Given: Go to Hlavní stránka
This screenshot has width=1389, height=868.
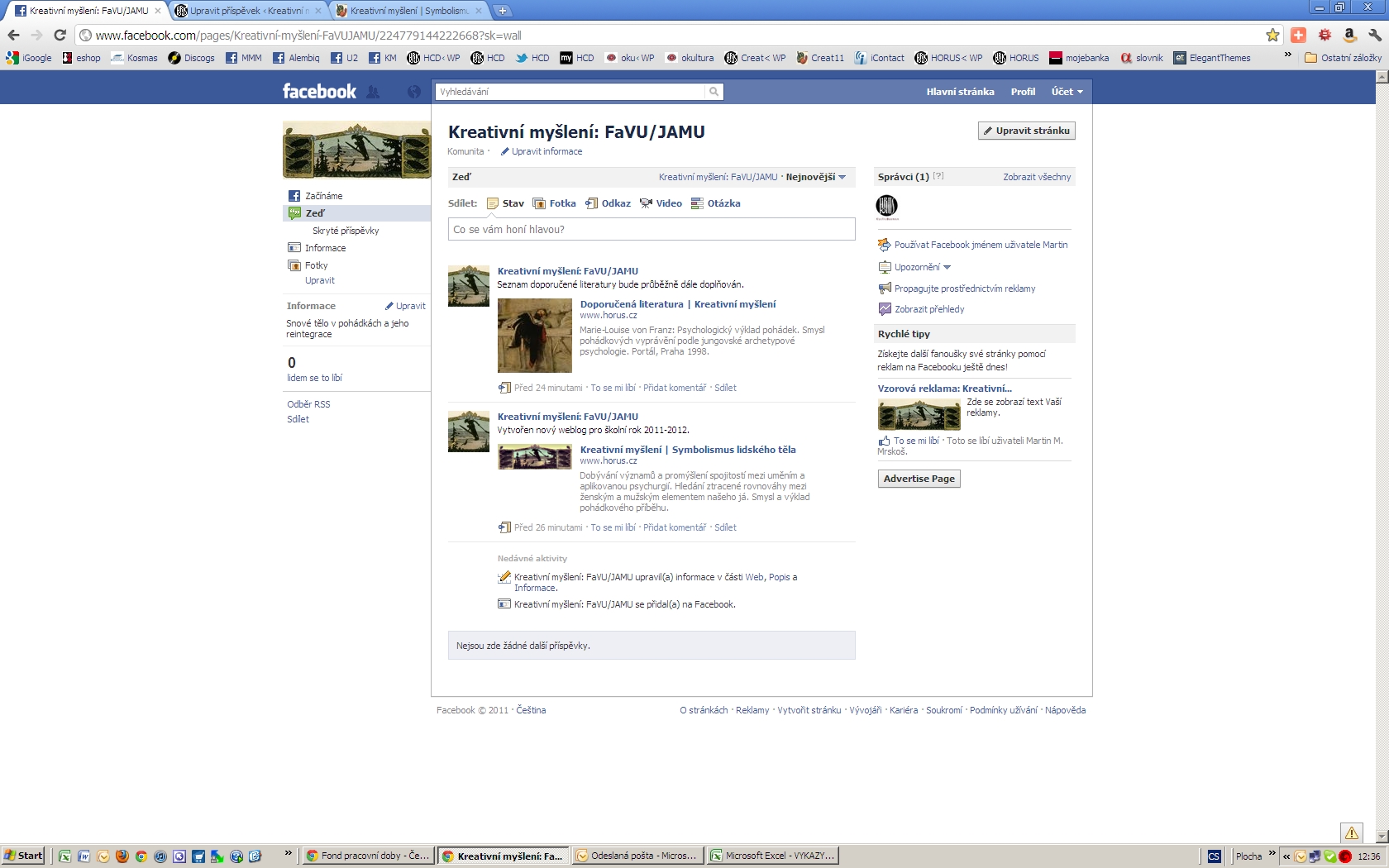Looking at the screenshot, I should pyautogui.click(x=960, y=92).
